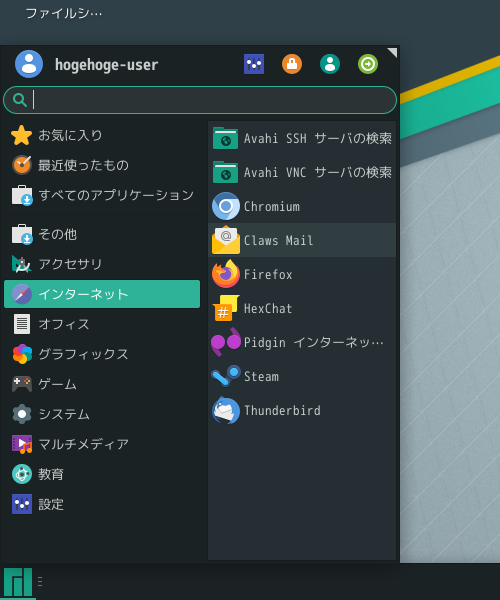Select the 最近使ったもの category
This screenshot has height=600, width=500.
point(102,165)
